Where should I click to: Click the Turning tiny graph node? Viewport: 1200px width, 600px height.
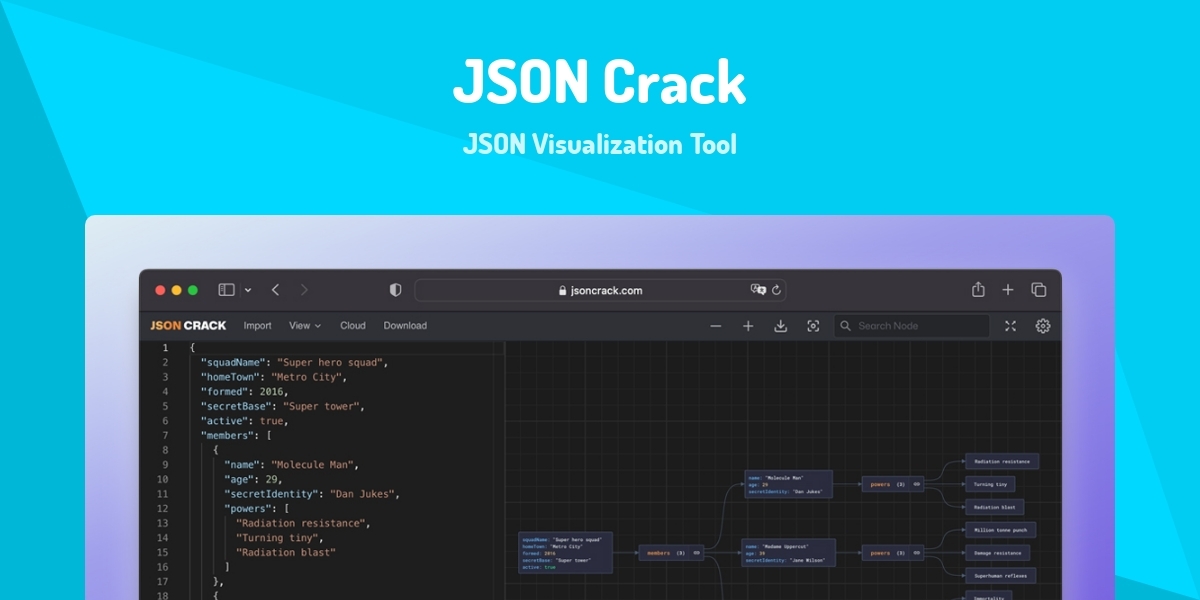point(991,484)
